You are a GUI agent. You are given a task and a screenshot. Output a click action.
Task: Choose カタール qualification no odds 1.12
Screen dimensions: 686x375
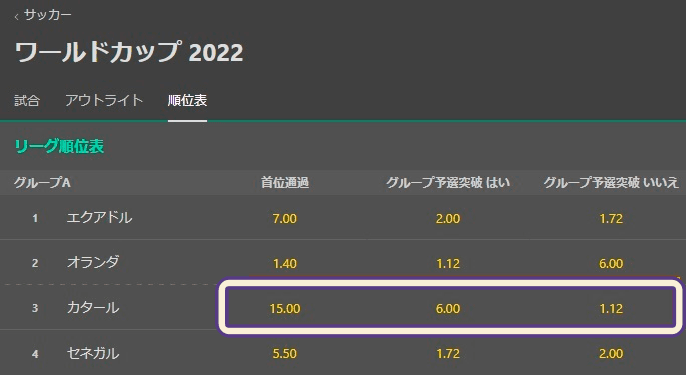(611, 308)
